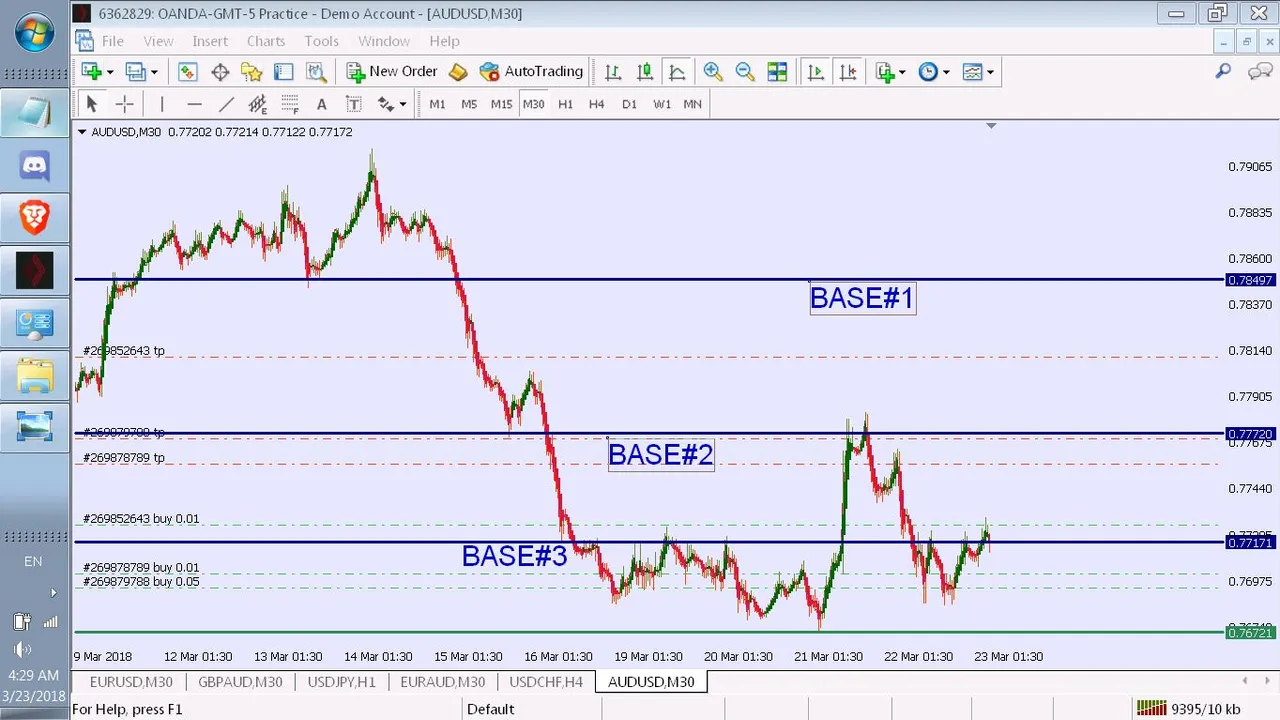1280x720 pixels.
Task: Expand the New Chart dropdown arrow
Action: pyautogui.click(x=109, y=72)
